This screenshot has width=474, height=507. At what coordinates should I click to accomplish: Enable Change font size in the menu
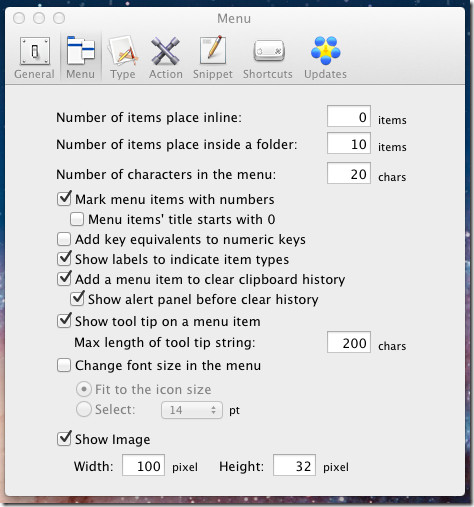pos(64,365)
